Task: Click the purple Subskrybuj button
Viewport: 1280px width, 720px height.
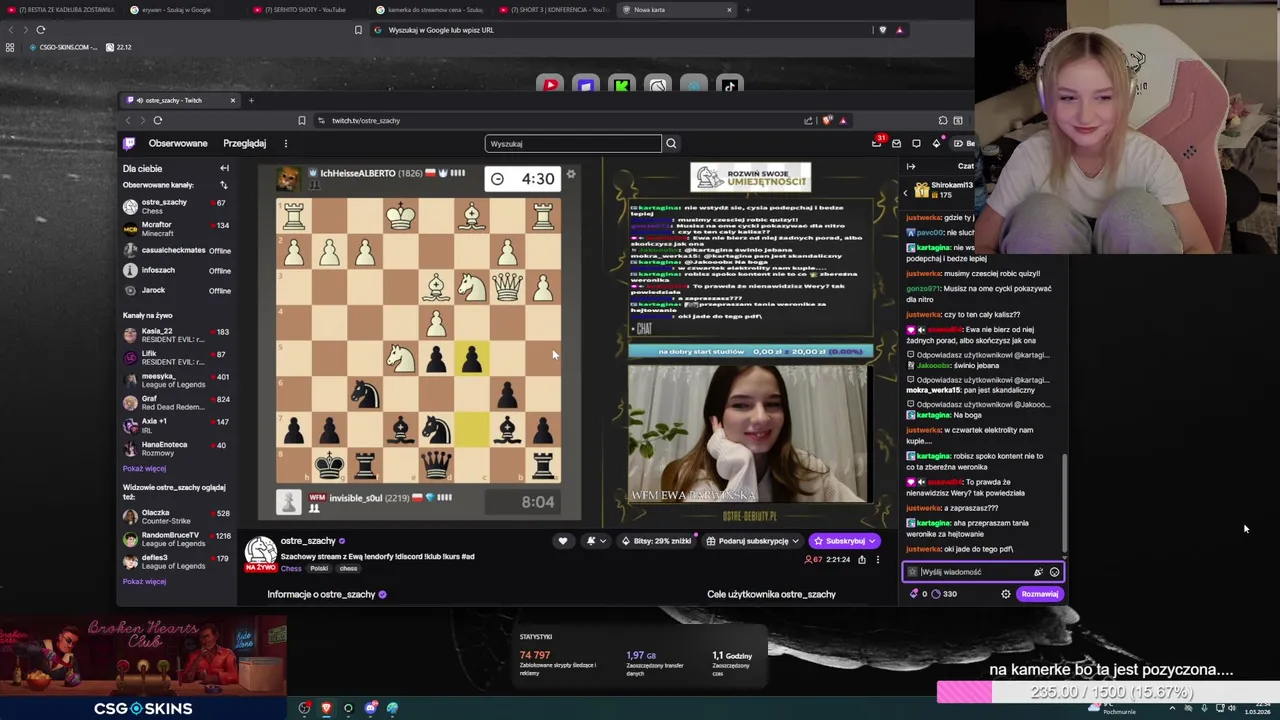Action: [x=845, y=541]
